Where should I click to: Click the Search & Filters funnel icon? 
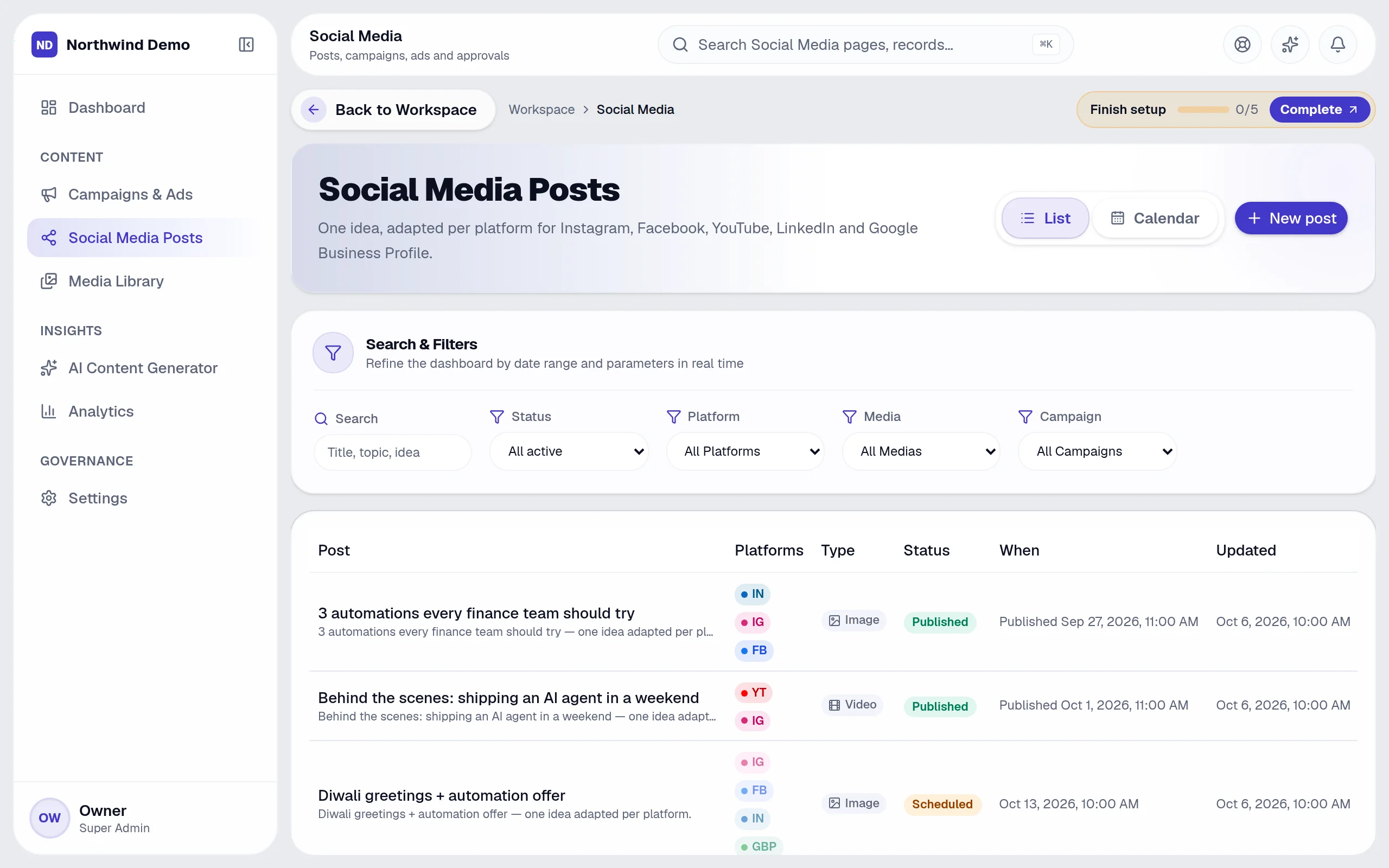[x=333, y=353]
